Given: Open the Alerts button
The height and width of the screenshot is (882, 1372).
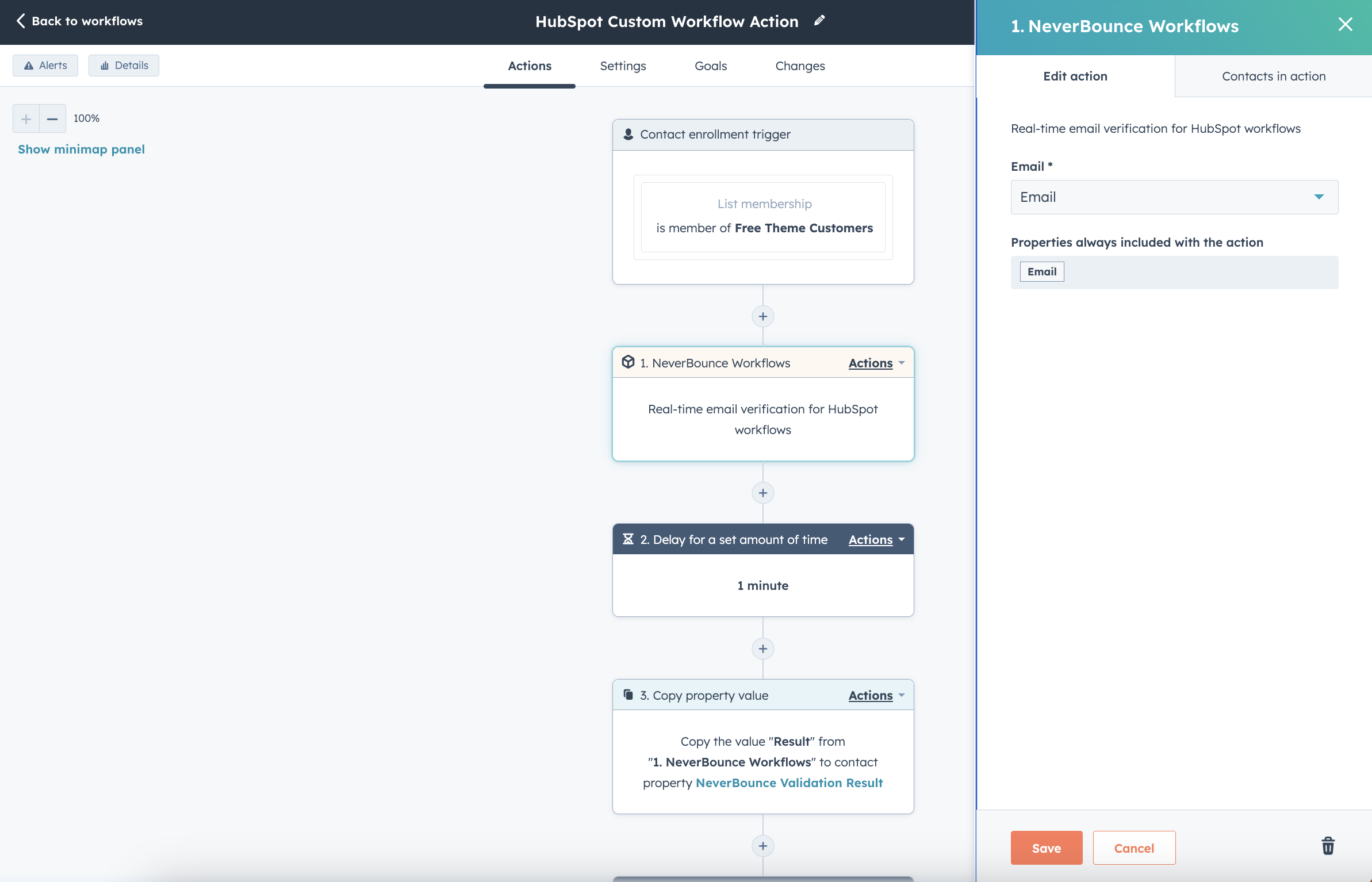Looking at the screenshot, I should pyautogui.click(x=45, y=66).
